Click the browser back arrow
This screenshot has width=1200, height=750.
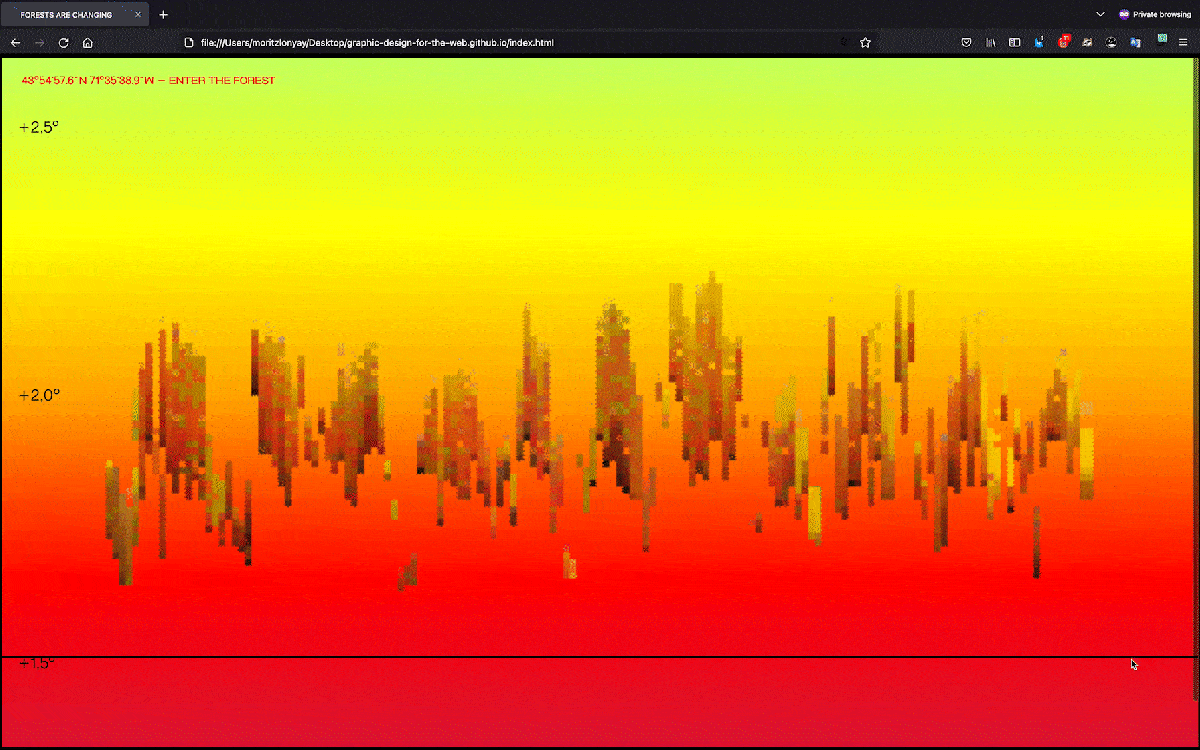(x=15, y=43)
